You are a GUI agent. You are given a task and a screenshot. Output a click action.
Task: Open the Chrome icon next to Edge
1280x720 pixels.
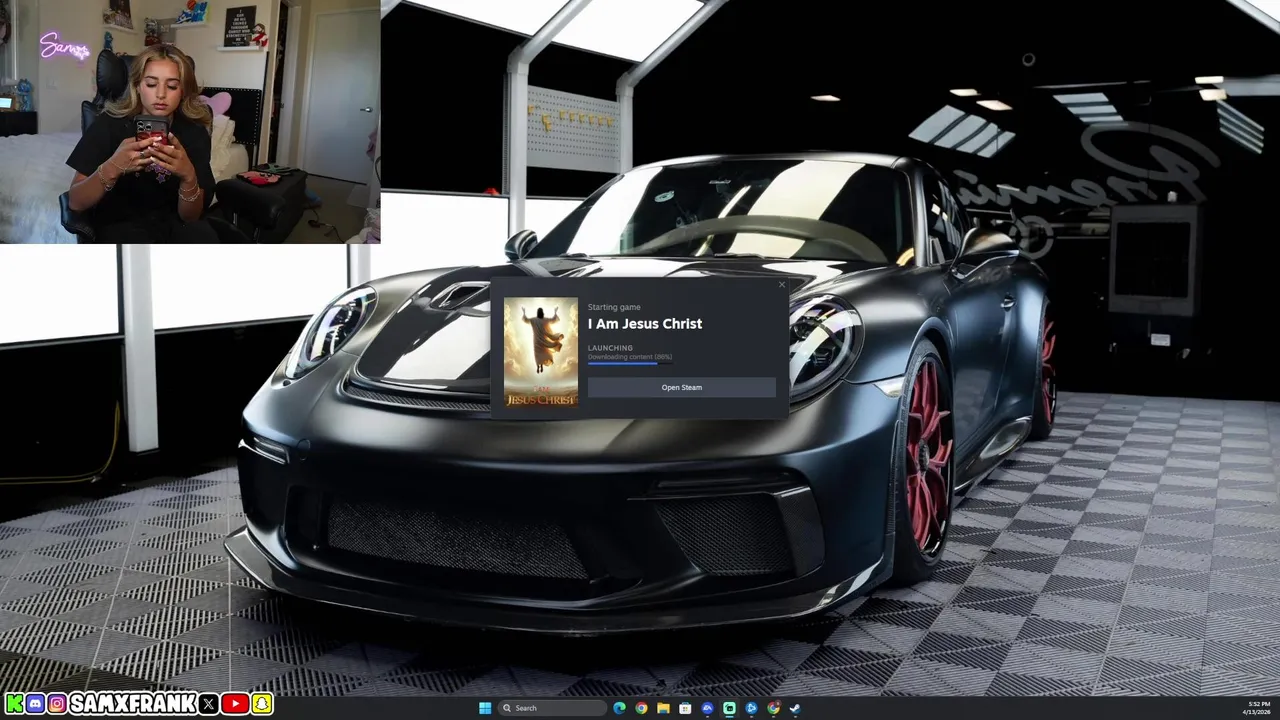point(641,708)
